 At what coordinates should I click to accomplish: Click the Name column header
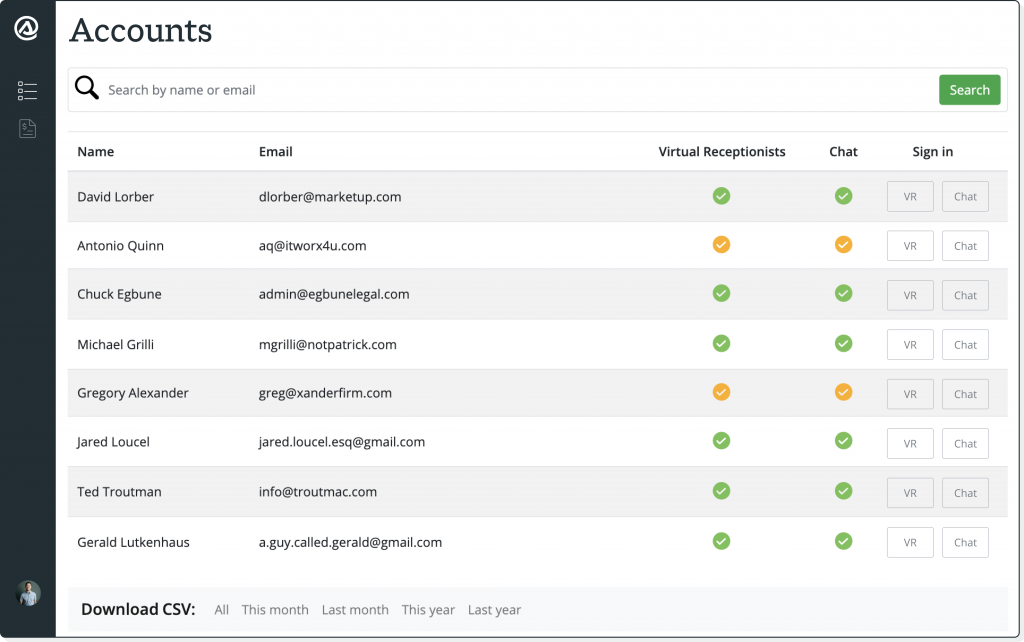96,152
